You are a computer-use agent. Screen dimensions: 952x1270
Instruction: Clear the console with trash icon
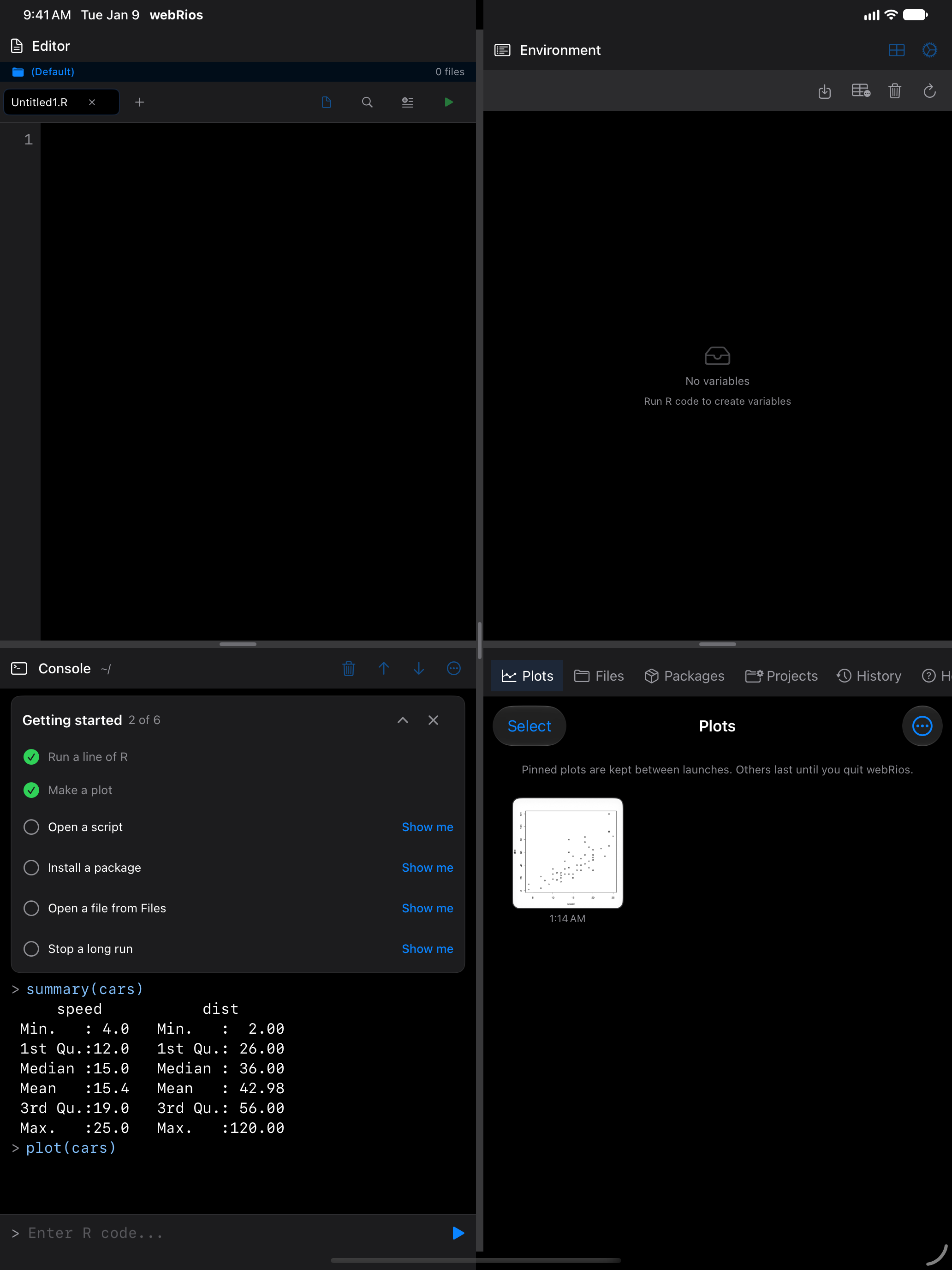point(348,668)
